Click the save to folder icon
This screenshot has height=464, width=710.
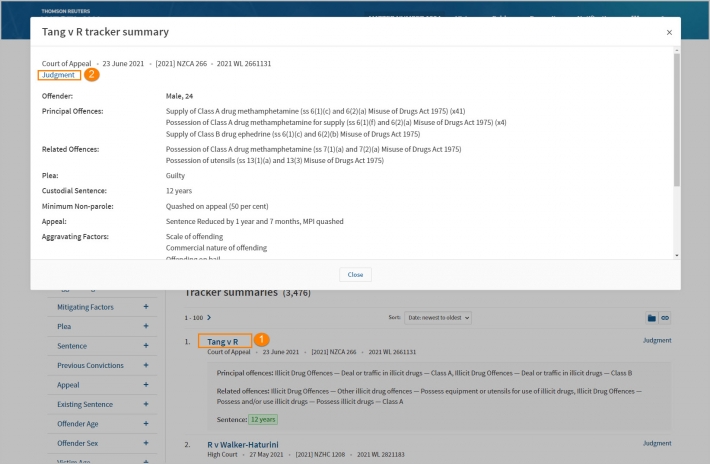[651, 318]
